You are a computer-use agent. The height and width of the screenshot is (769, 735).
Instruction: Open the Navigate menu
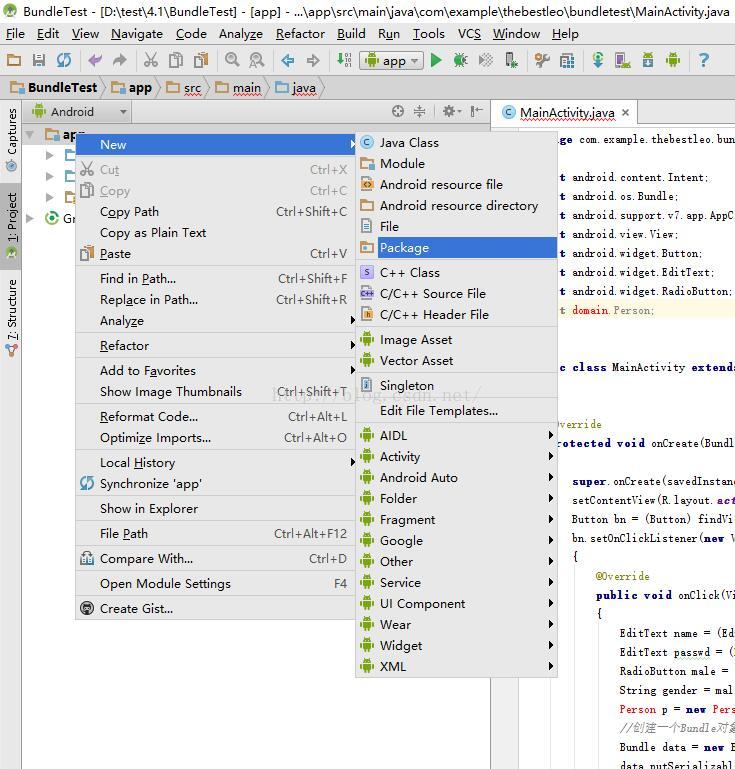[137, 34]
